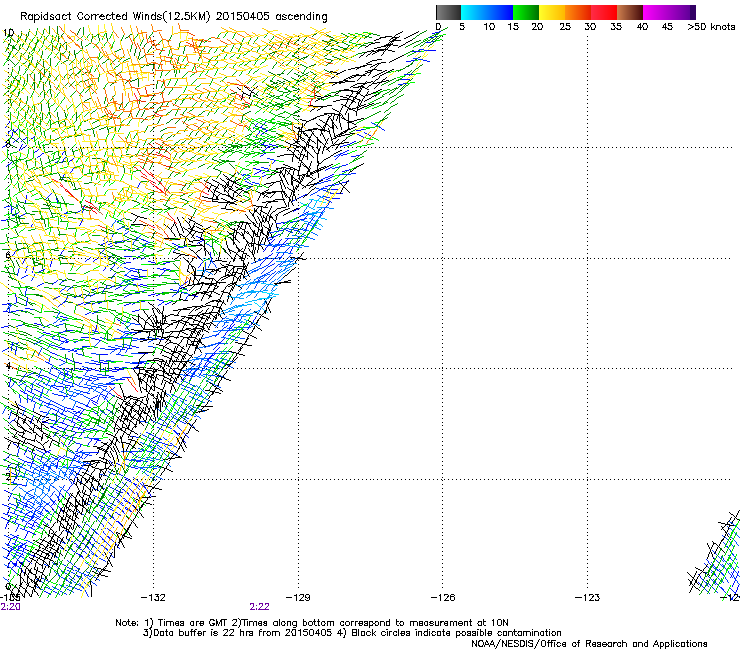Image resolution: width=740 pixels, height=650 pixels.
Task: Click the magenta 40-45 knots legend segment
Action: click(656, 12)
